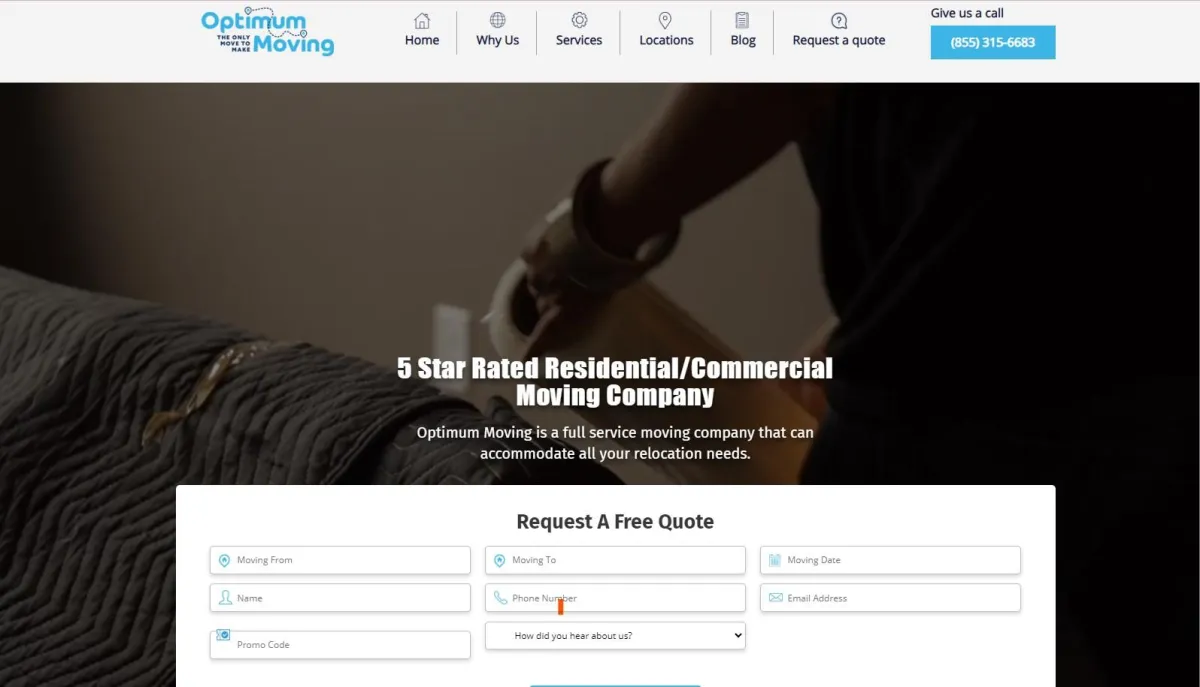Click the Request a quote question icon
Screen dimensions: 1200x687
pos(839,21)
